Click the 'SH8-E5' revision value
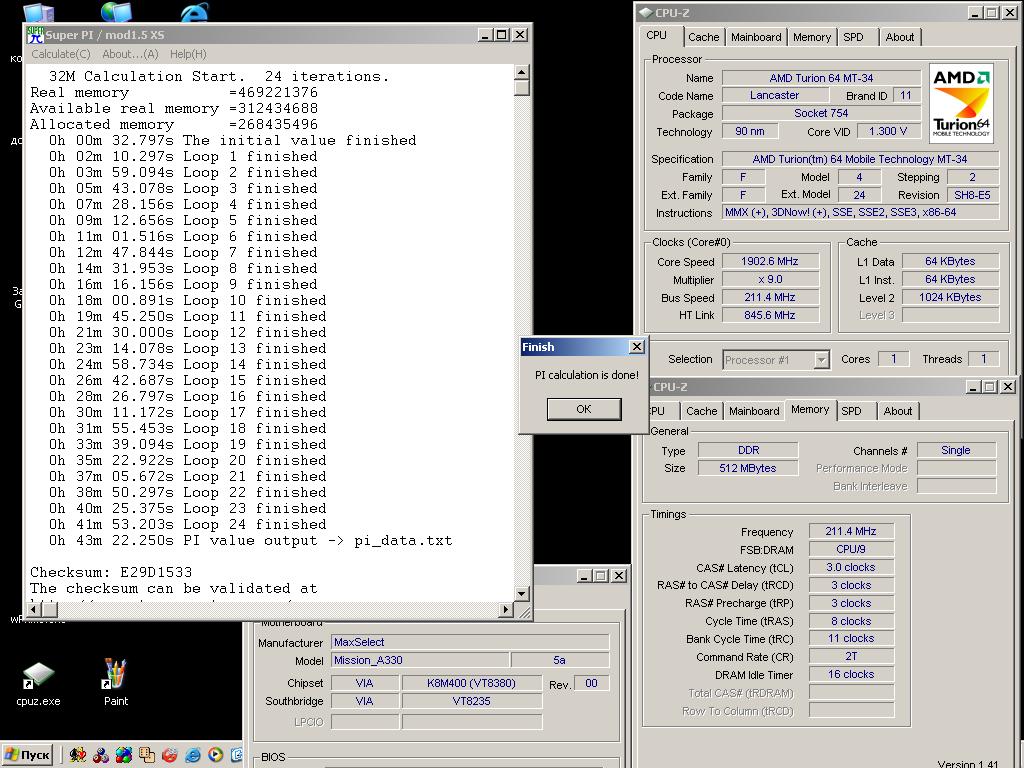Image resolution: width=1024 pixels, height=768 pixels. 972,195
